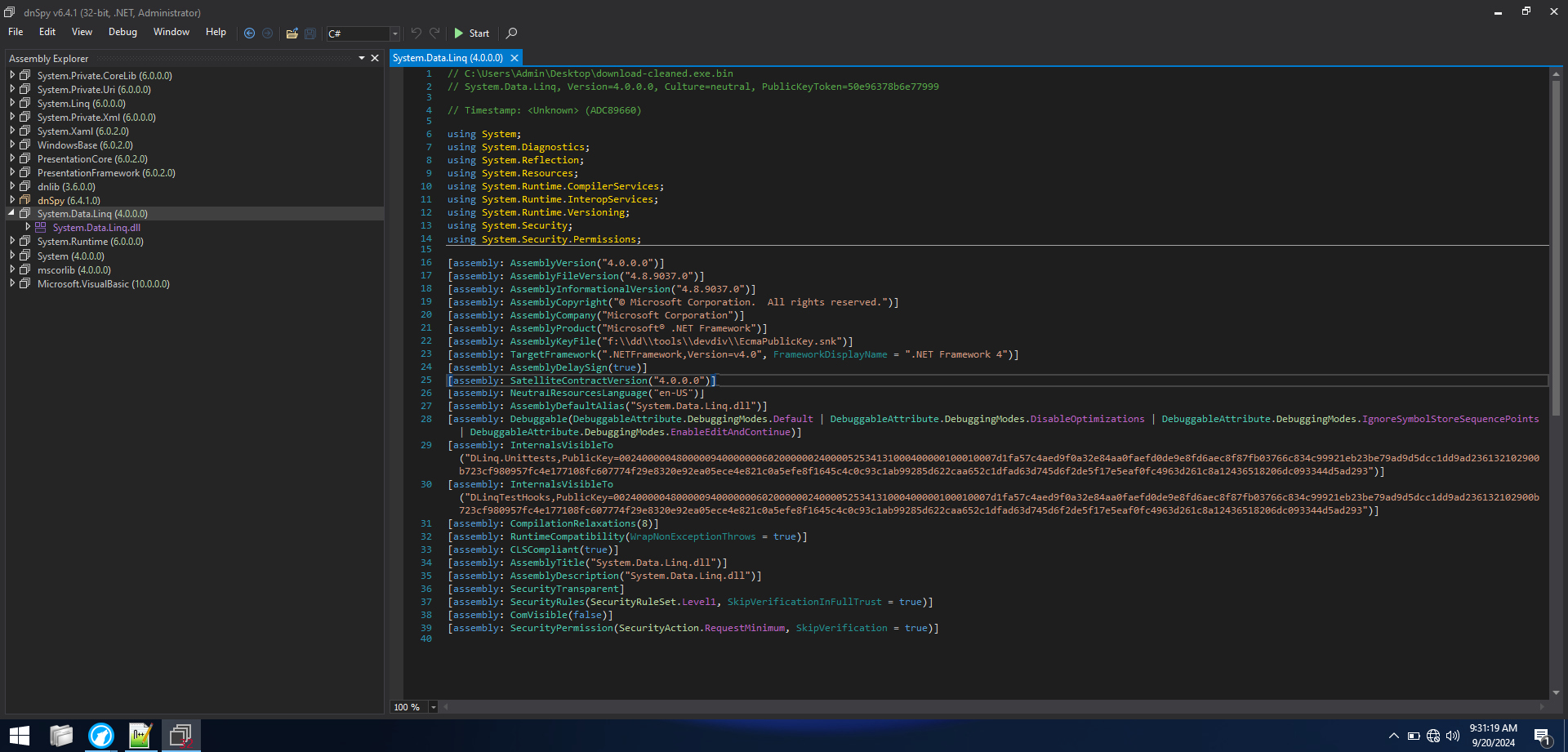Expand System.Xaml (6.0.2.0) node

pyautogui.click(x=12, y=131)
